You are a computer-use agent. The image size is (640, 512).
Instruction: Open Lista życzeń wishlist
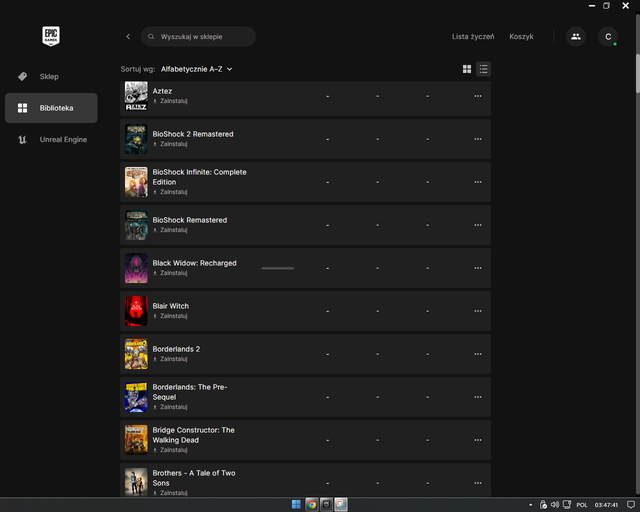(x=473, y=37)
